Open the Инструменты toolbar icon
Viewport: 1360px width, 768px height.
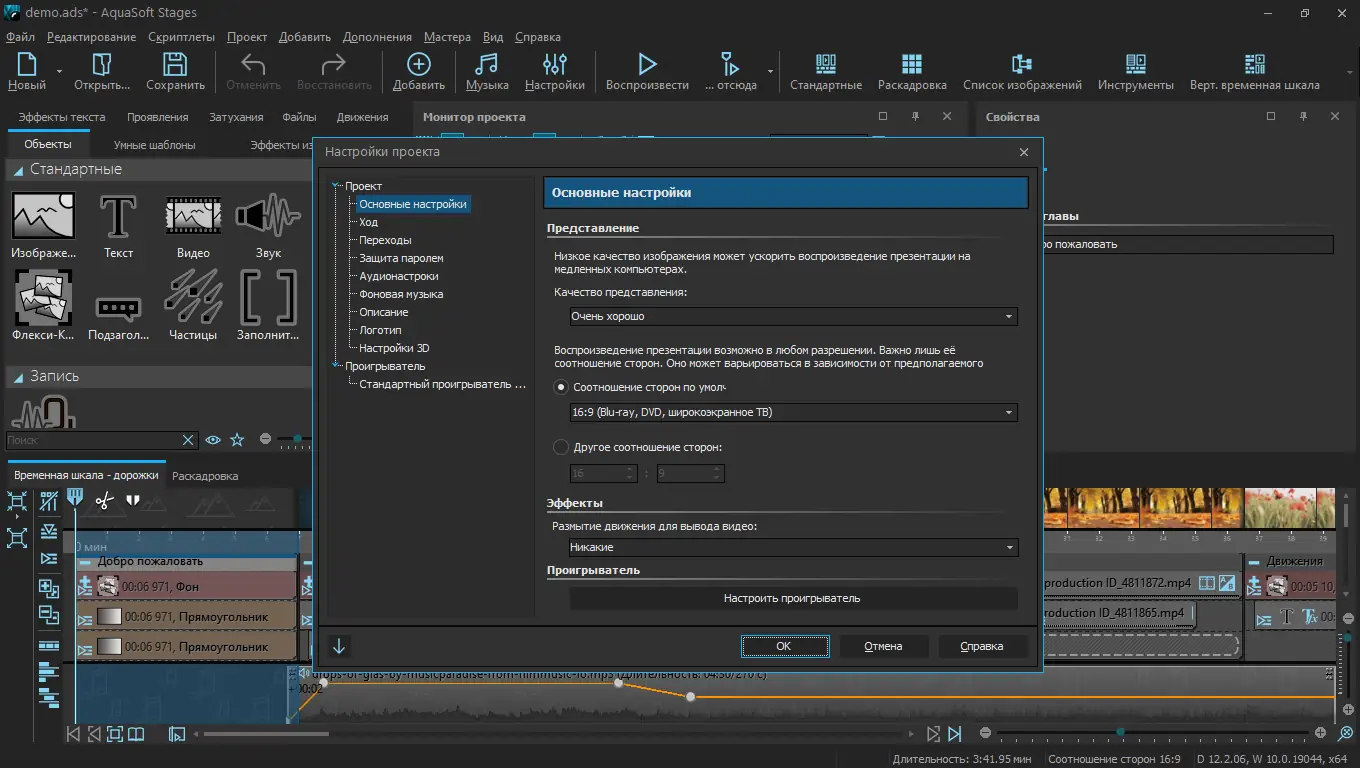click(1135, 65)
